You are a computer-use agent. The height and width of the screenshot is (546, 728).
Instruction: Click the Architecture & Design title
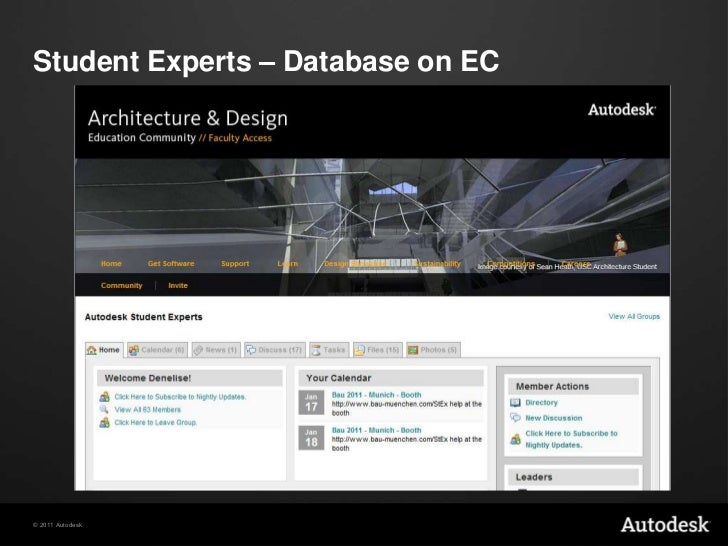(x=188, y=118)
